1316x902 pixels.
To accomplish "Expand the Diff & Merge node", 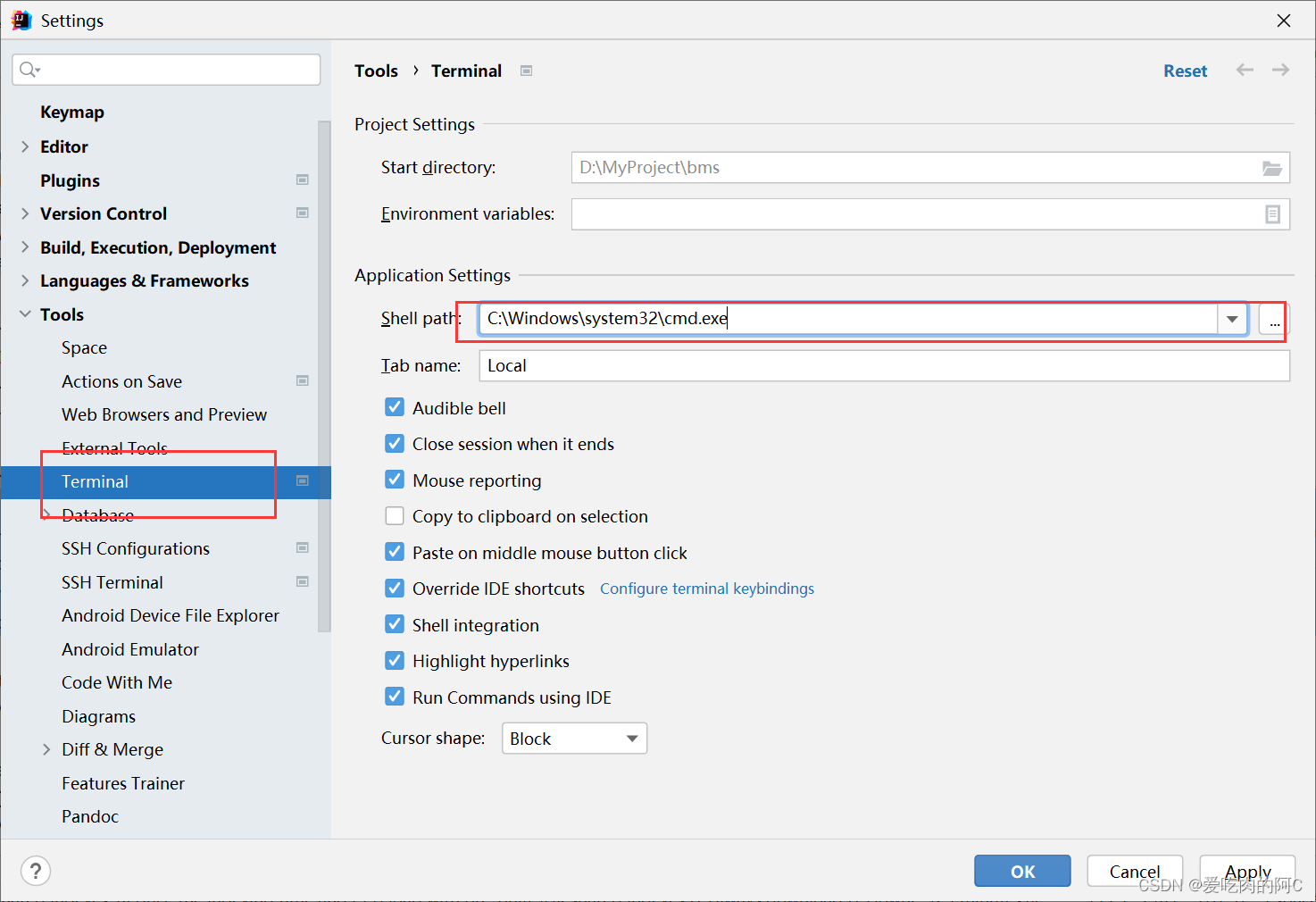I will [46, 749].
